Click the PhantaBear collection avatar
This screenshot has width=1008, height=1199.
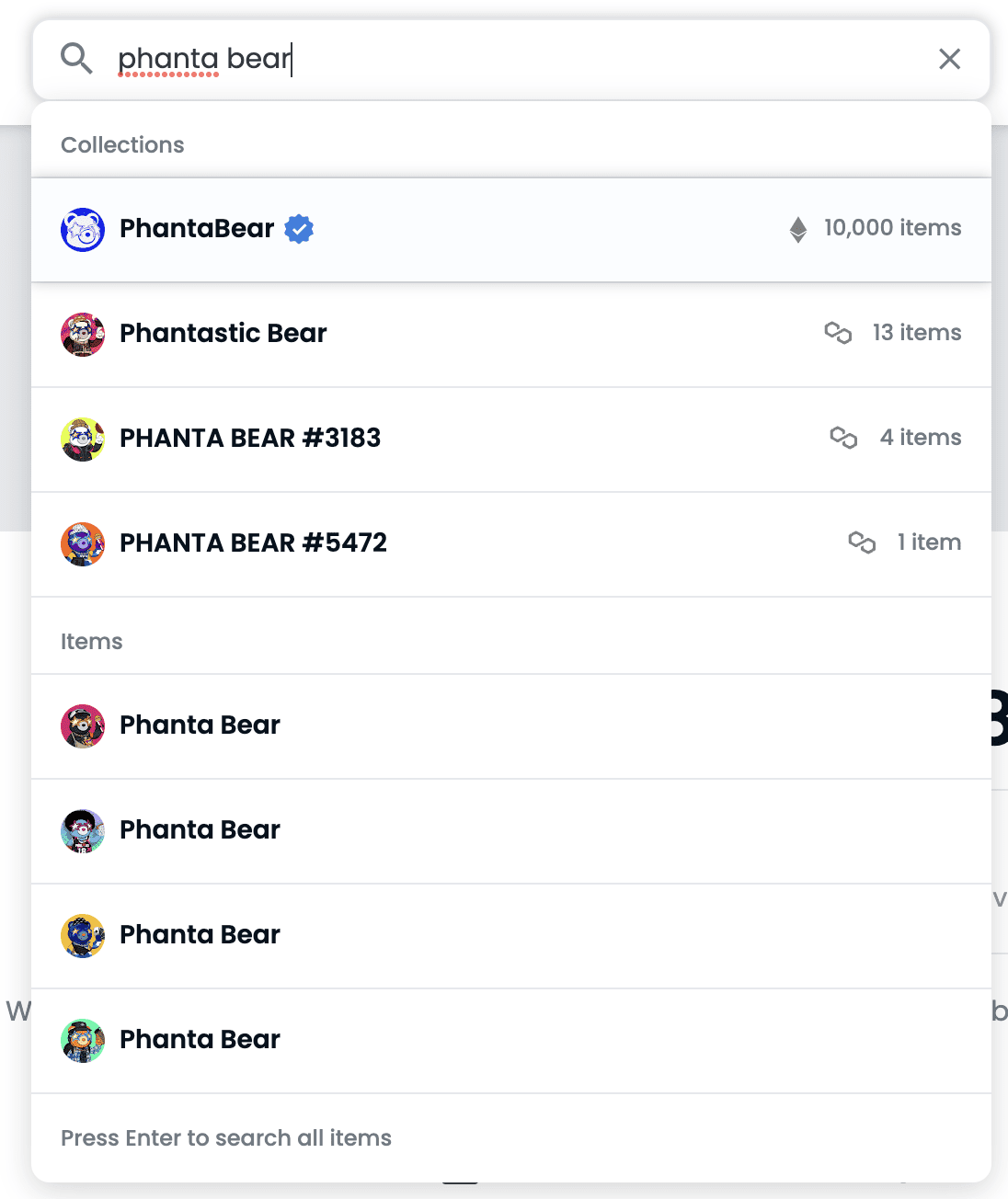click(83, 229)
